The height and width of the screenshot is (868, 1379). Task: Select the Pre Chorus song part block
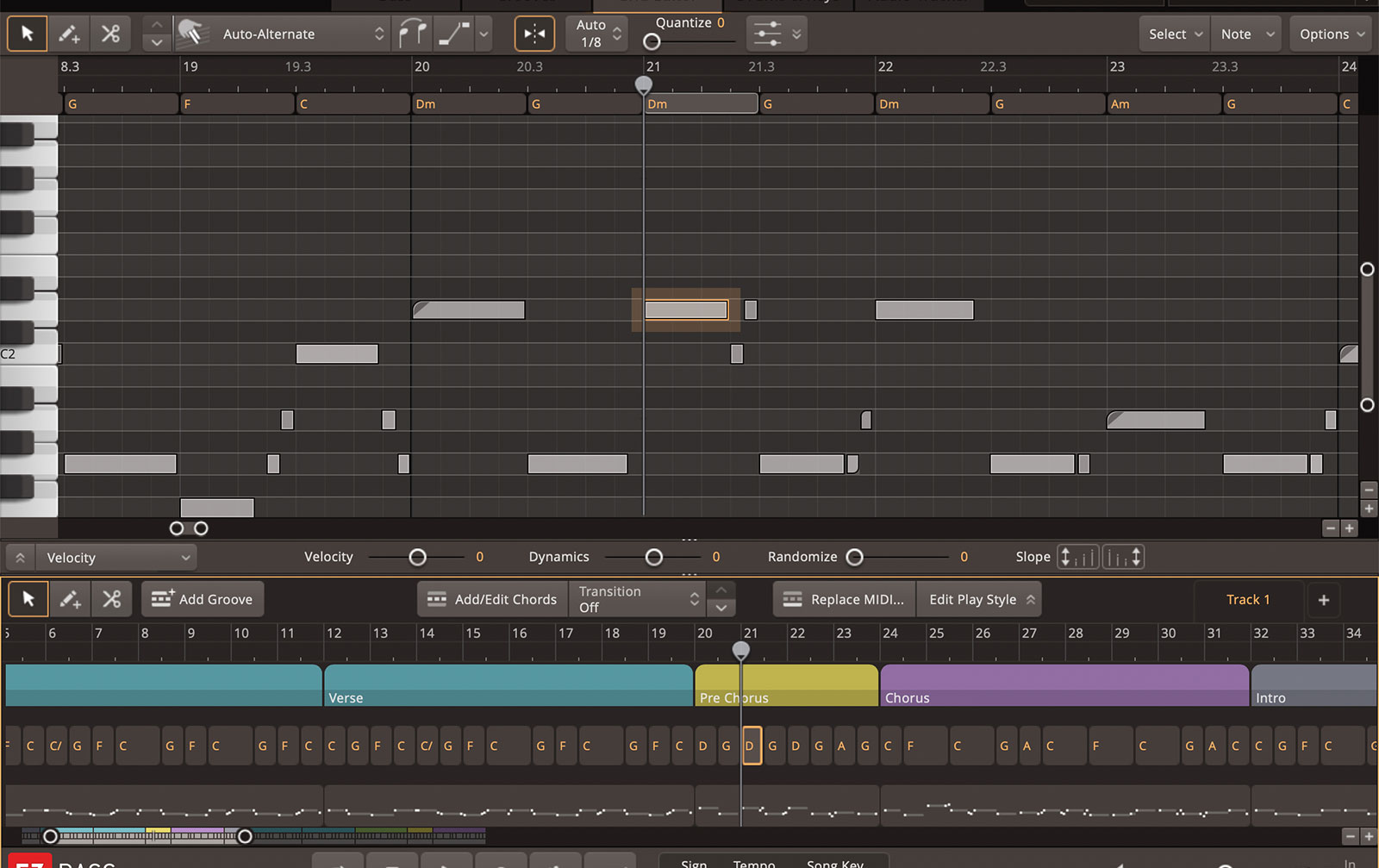[x=787, y=685]
